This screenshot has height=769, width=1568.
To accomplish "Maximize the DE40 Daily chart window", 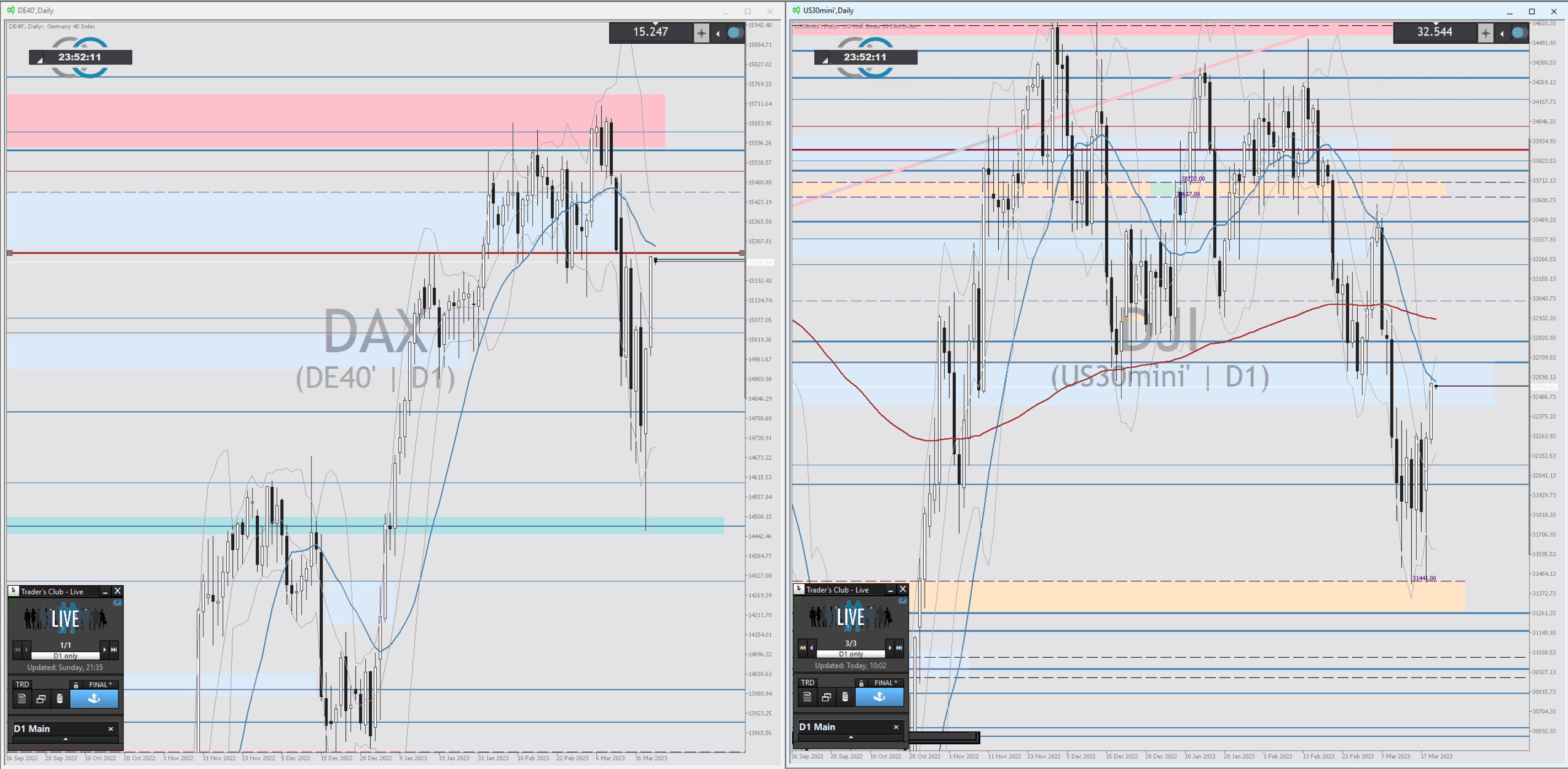I will (747, 11).
